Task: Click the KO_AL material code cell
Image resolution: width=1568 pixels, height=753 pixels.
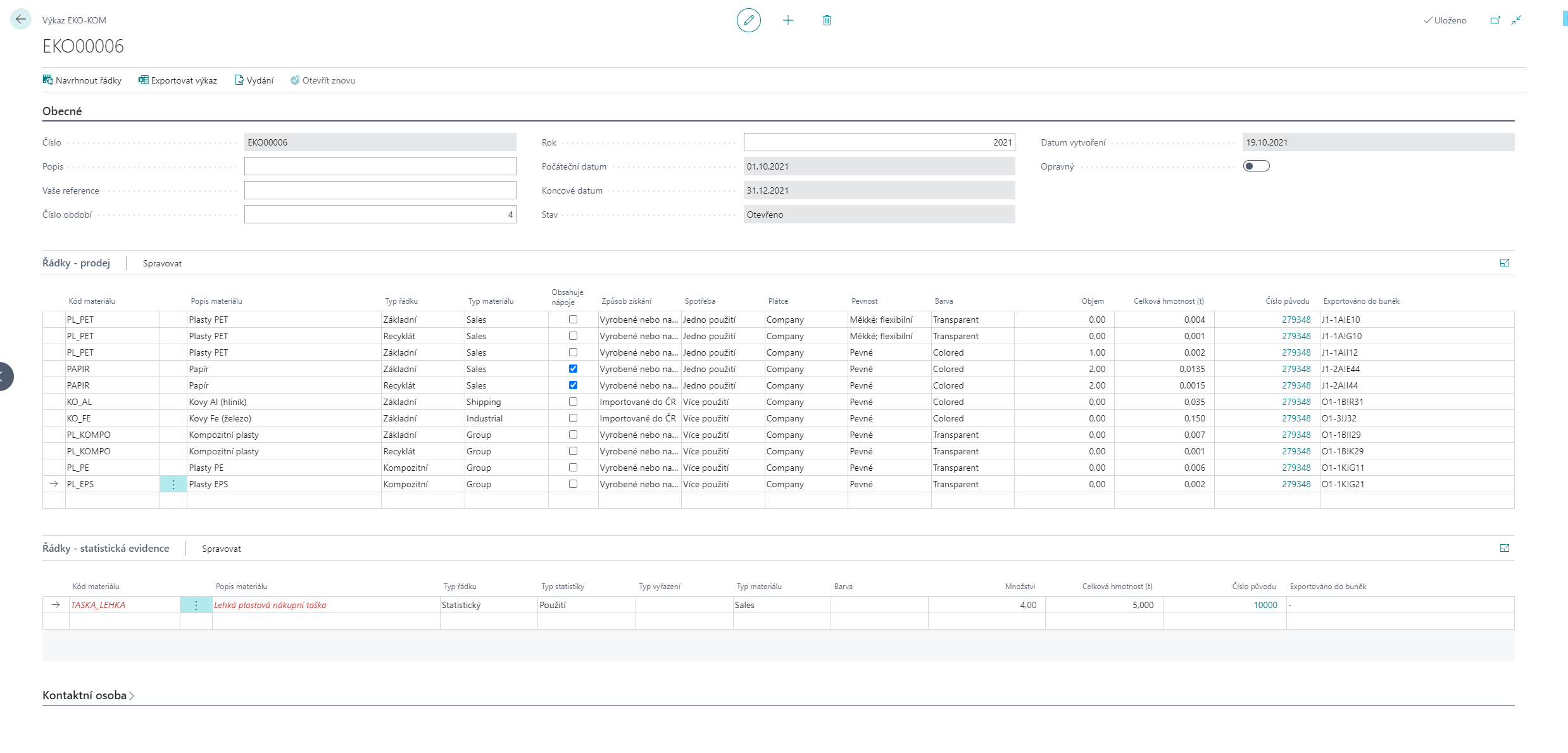Action: (112, 402)
